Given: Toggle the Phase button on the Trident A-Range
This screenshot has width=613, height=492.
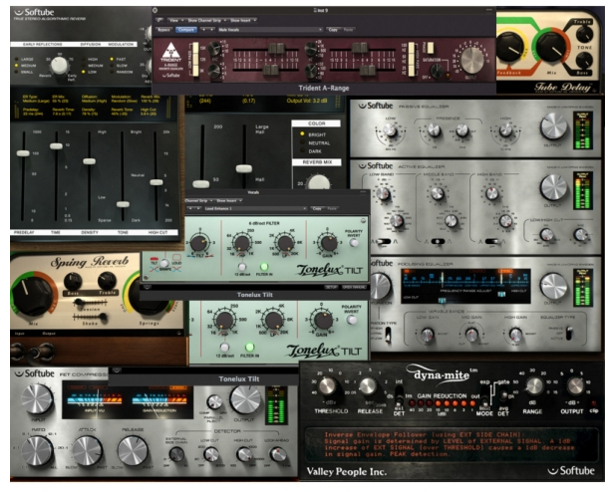Looking at the screenshot, I should (x=430, y=48).
